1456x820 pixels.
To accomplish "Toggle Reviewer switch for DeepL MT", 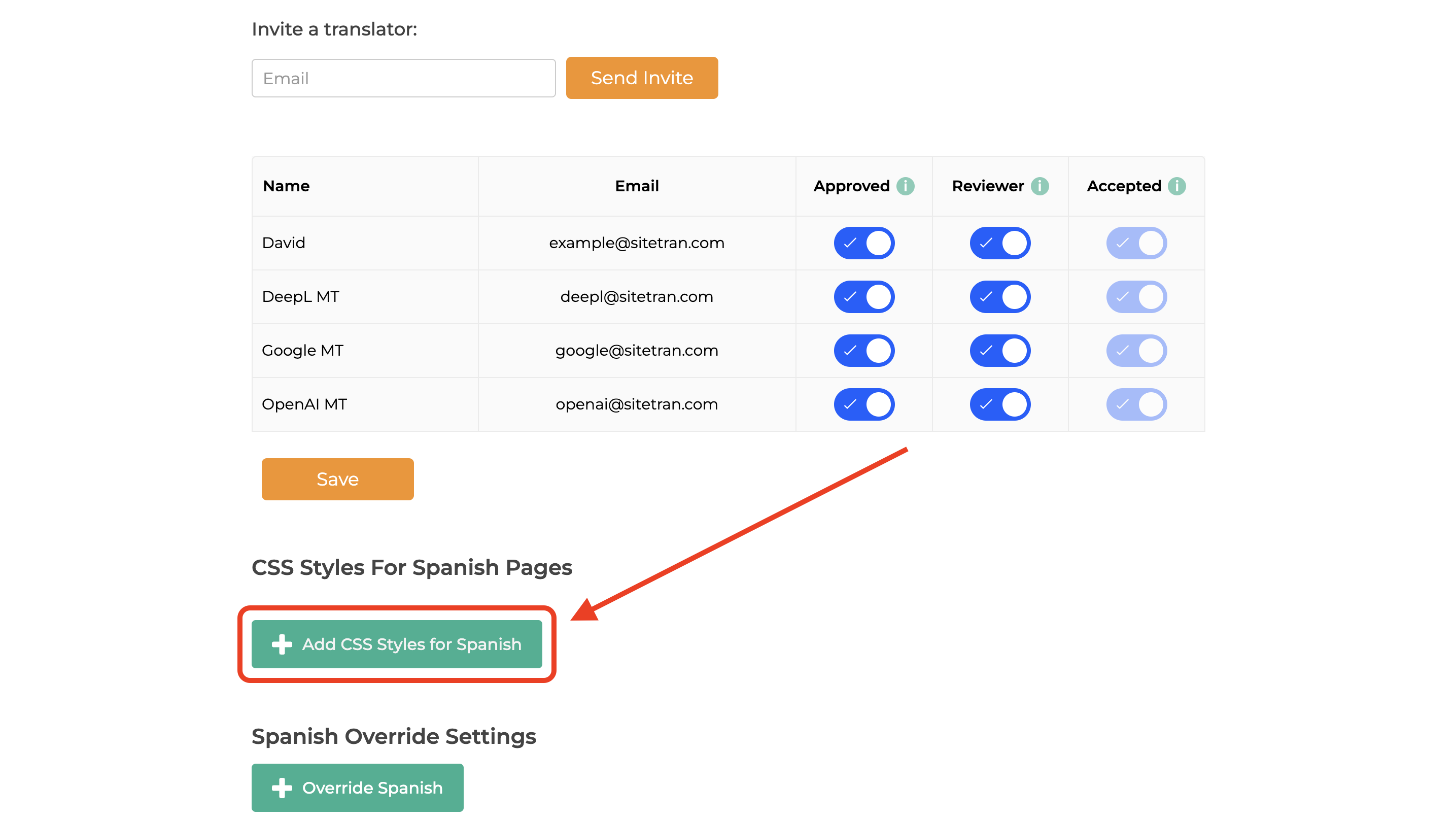I will [1000, 297].
